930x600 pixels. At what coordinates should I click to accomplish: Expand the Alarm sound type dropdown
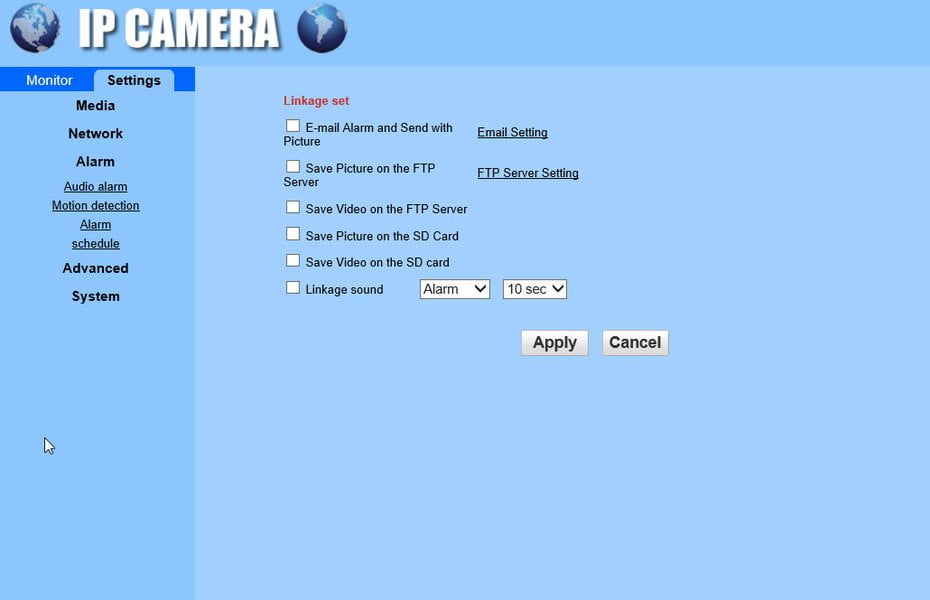coord(455,289)
